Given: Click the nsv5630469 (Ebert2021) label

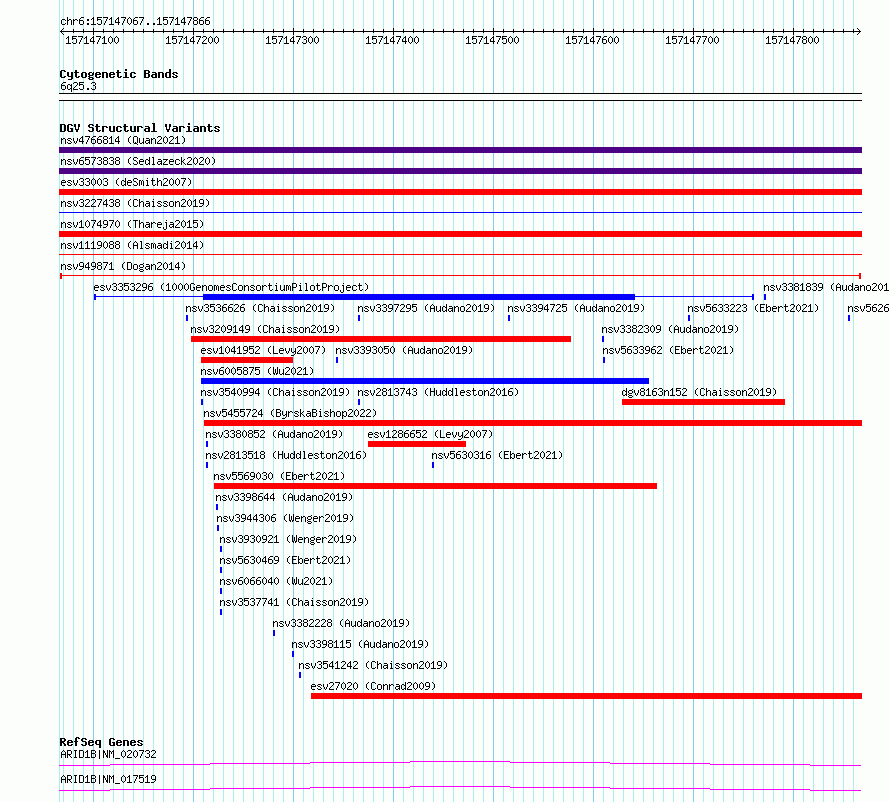Looking at the screenshot, I should tap(286, 560).
